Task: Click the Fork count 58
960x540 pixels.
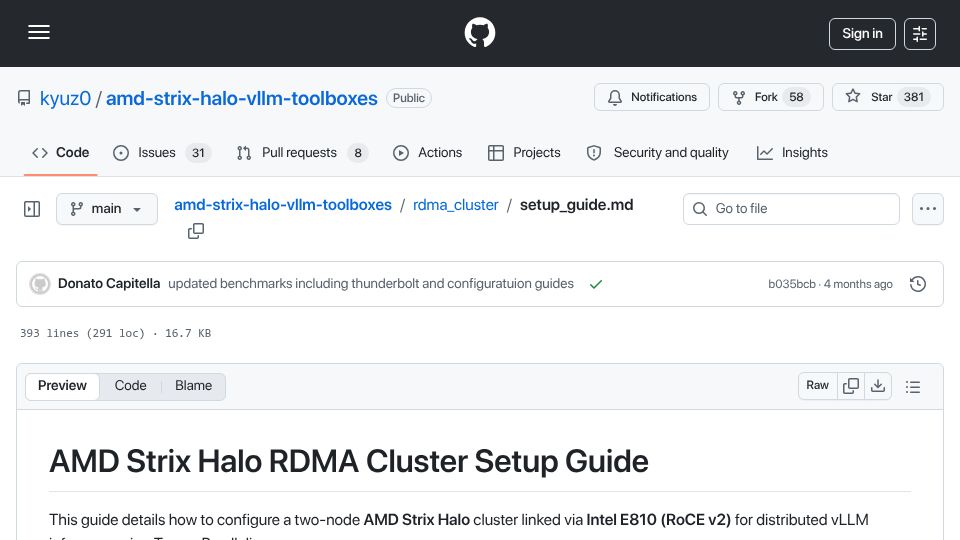Action: 796,97
